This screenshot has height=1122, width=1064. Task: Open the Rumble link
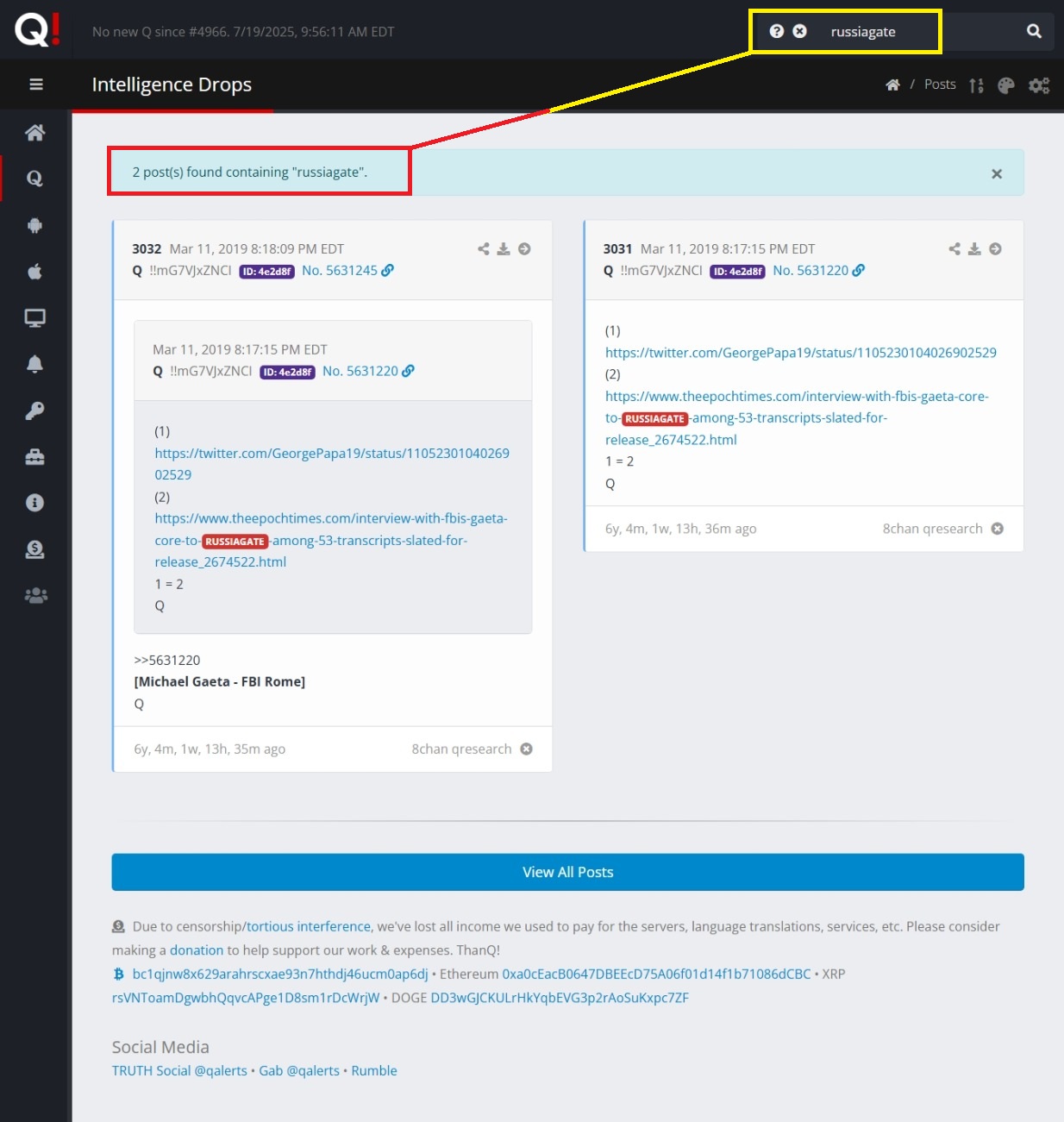(x=374, y=1071)
